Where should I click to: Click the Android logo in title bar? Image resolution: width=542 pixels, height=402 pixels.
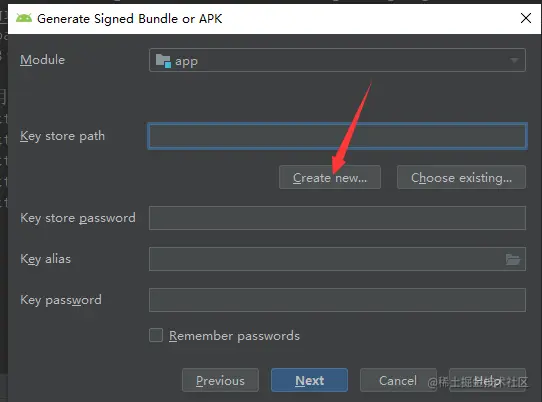pos(24,18)
